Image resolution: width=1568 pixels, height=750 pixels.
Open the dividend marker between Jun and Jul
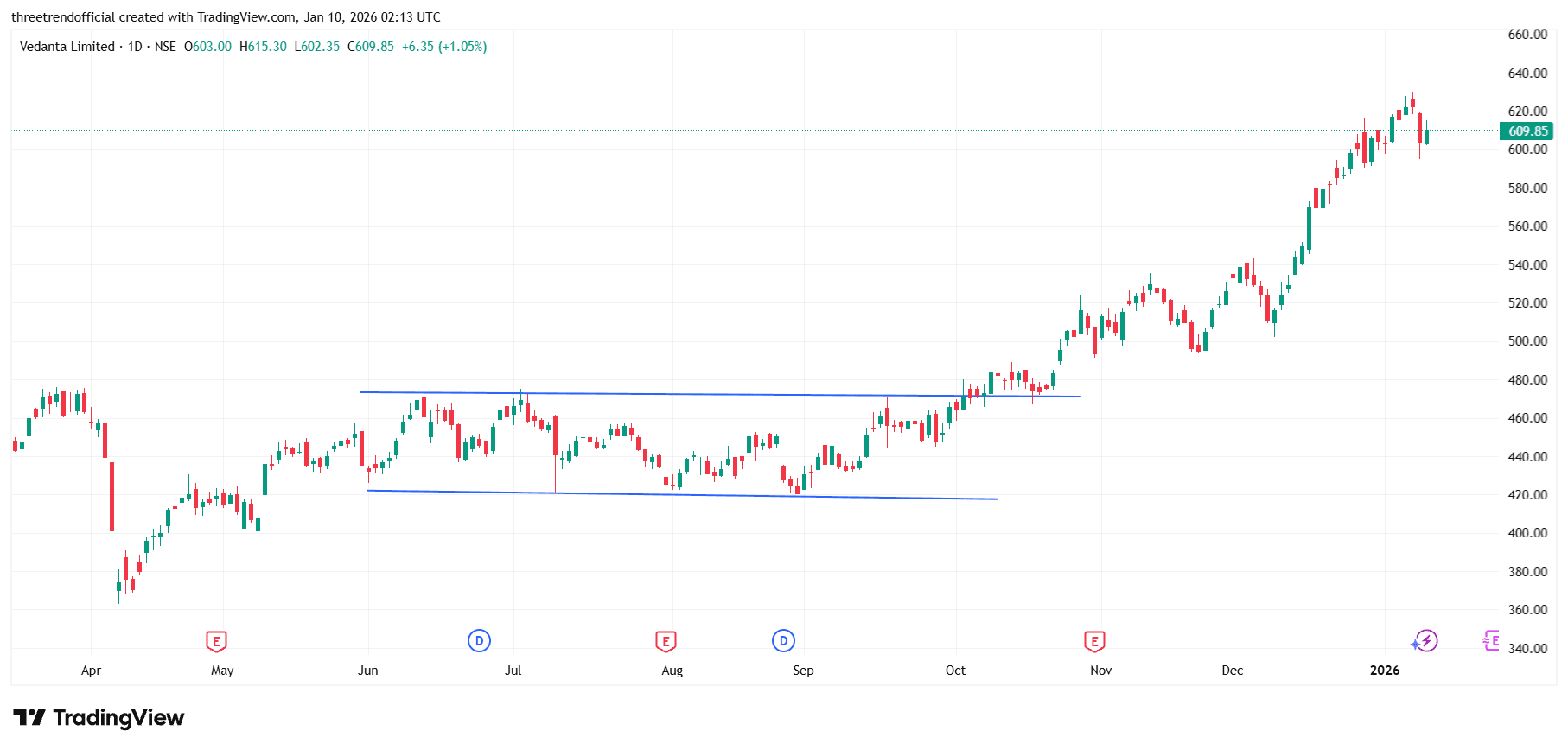pyautogui.click(x=479, y=641)
